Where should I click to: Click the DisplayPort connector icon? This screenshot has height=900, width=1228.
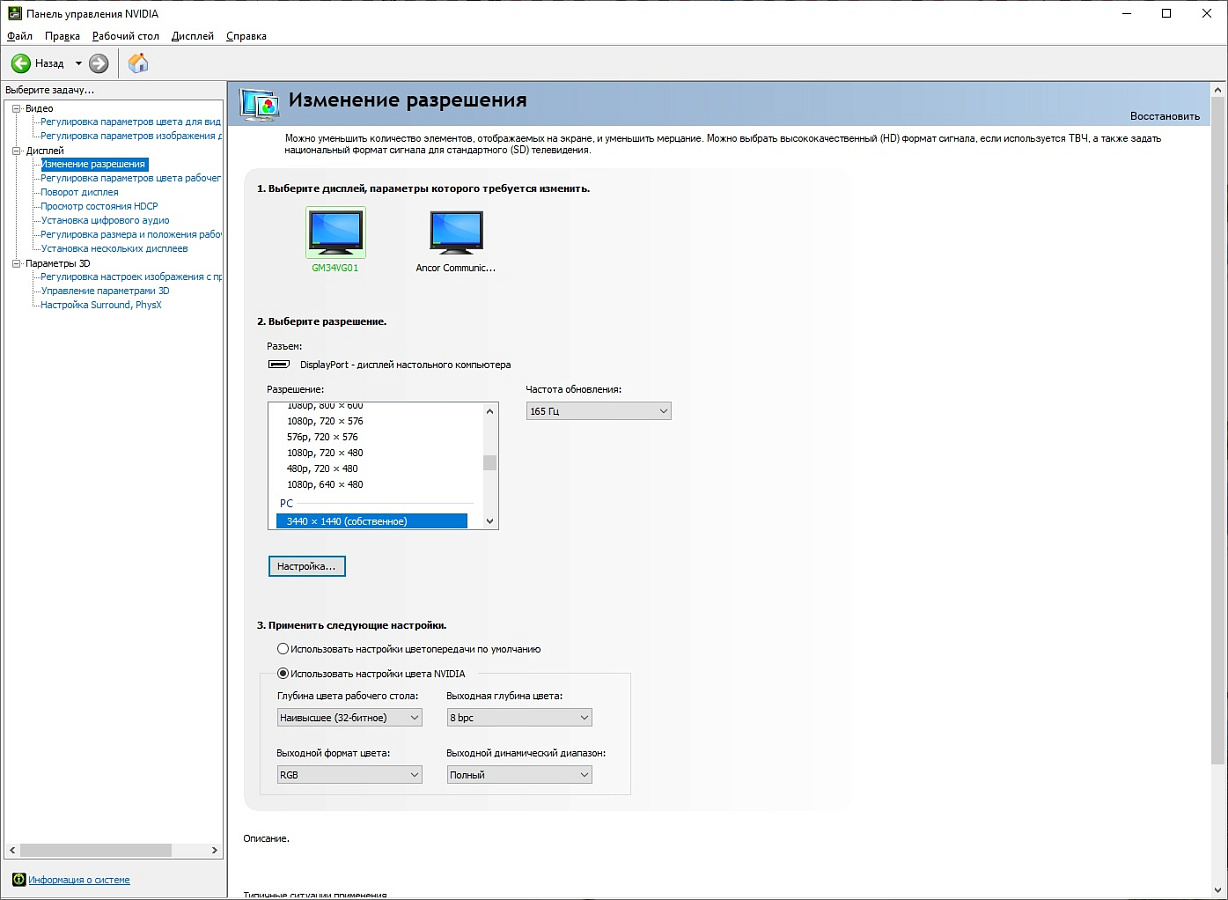click(x=280, y=364)
